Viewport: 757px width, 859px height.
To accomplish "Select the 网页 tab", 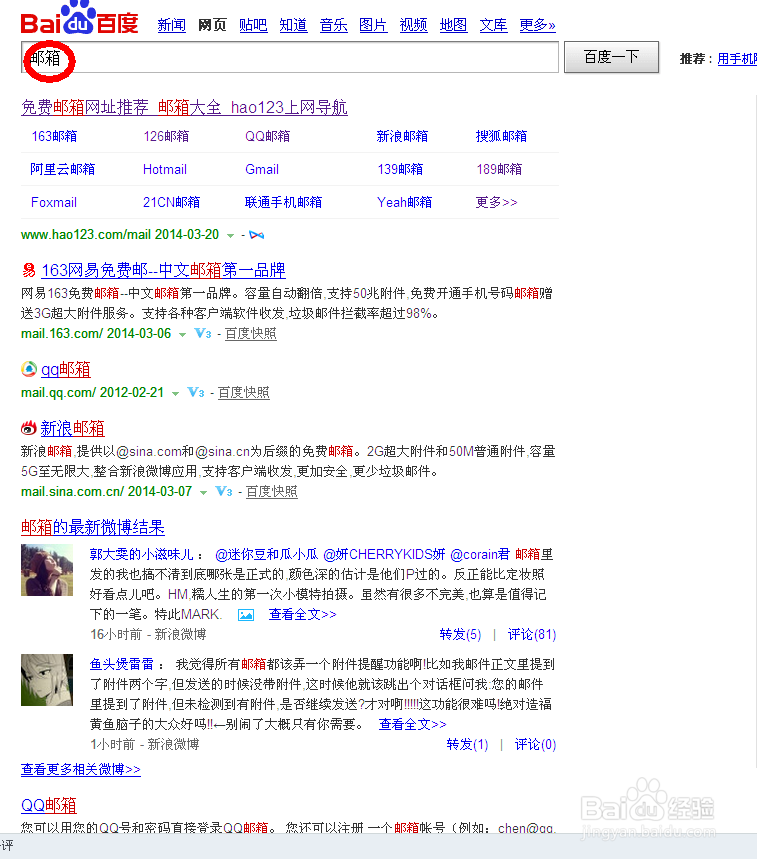I will coord(212,25).
